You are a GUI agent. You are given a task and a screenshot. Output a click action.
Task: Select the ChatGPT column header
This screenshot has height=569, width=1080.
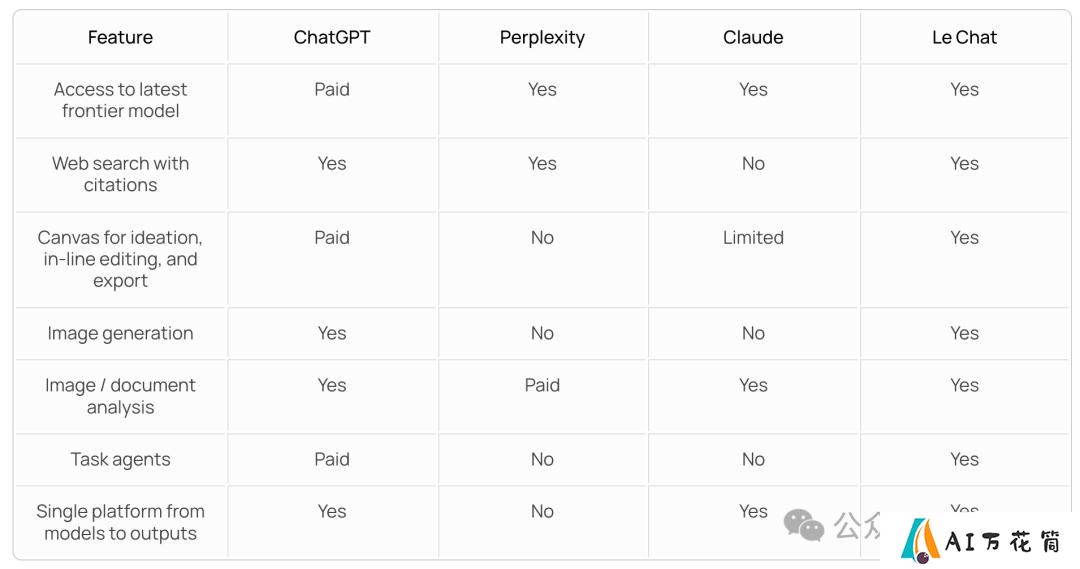click(x=332, y=37)
